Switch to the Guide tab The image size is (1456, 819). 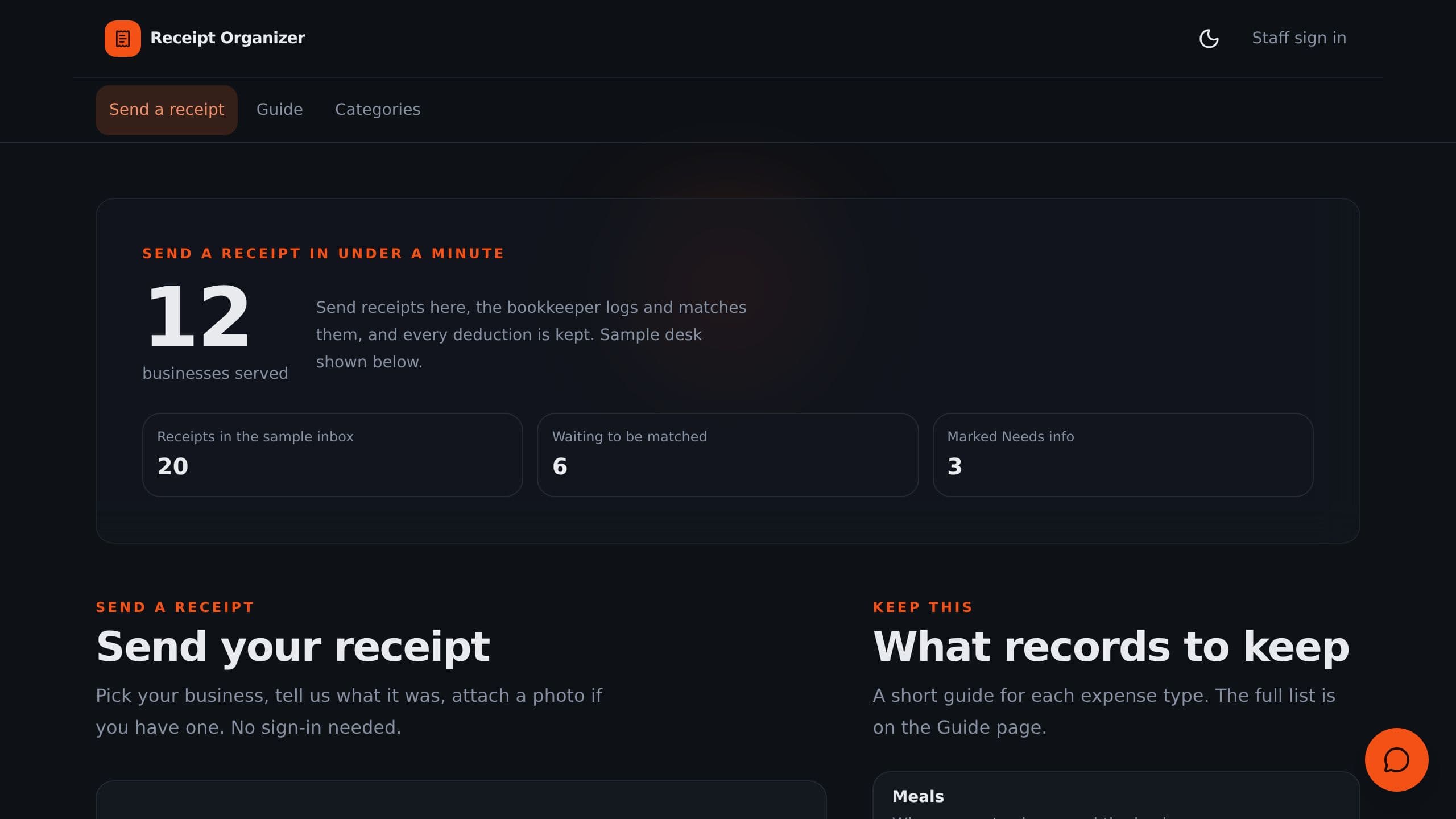(279, 110)
